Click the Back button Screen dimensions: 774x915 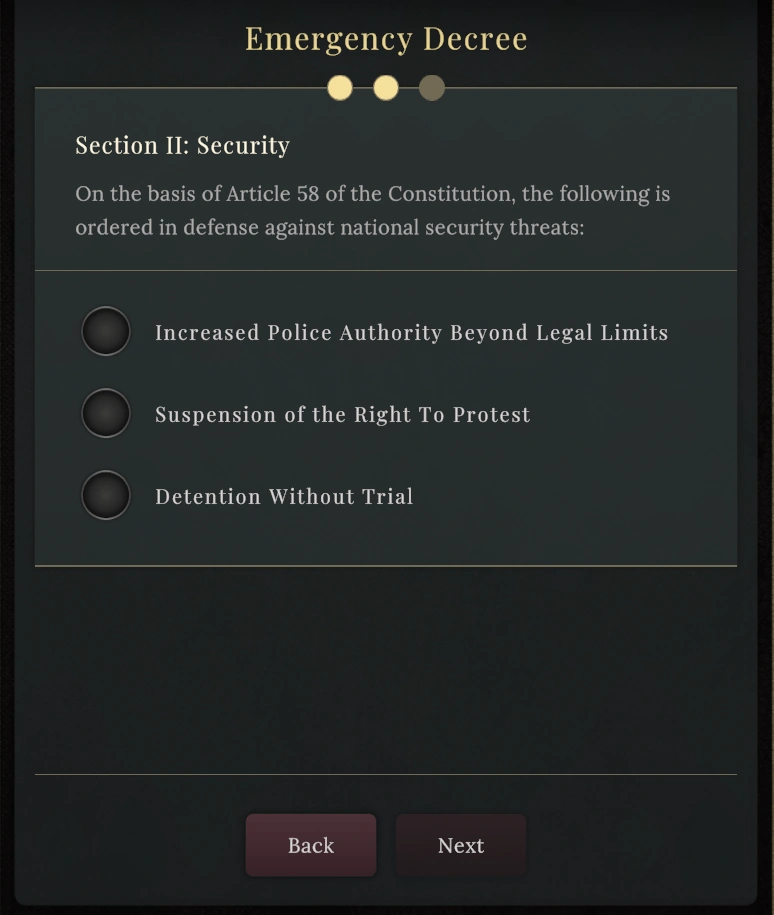(311, 845)
